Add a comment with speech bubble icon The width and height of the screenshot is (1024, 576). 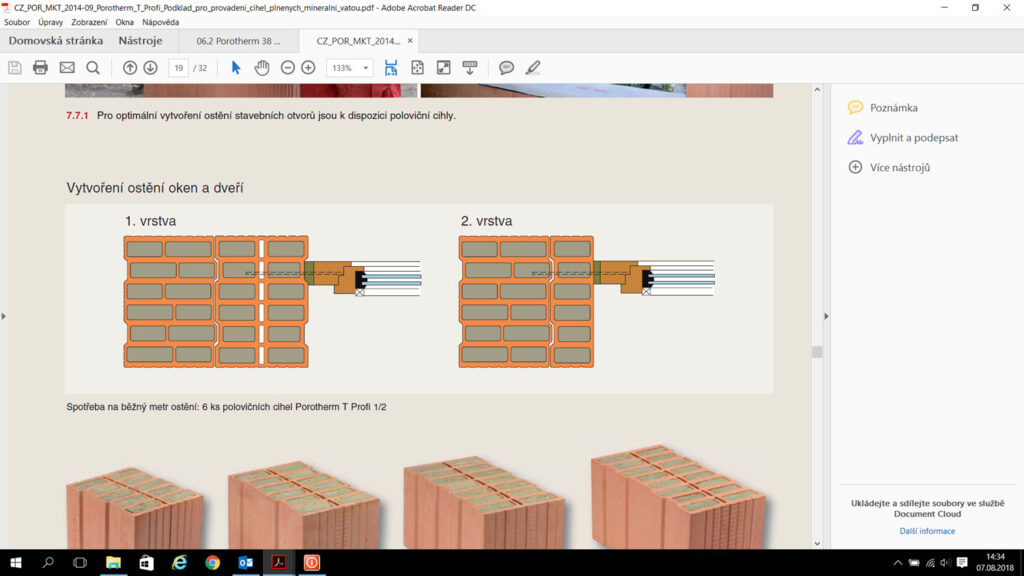click(506, 68)
